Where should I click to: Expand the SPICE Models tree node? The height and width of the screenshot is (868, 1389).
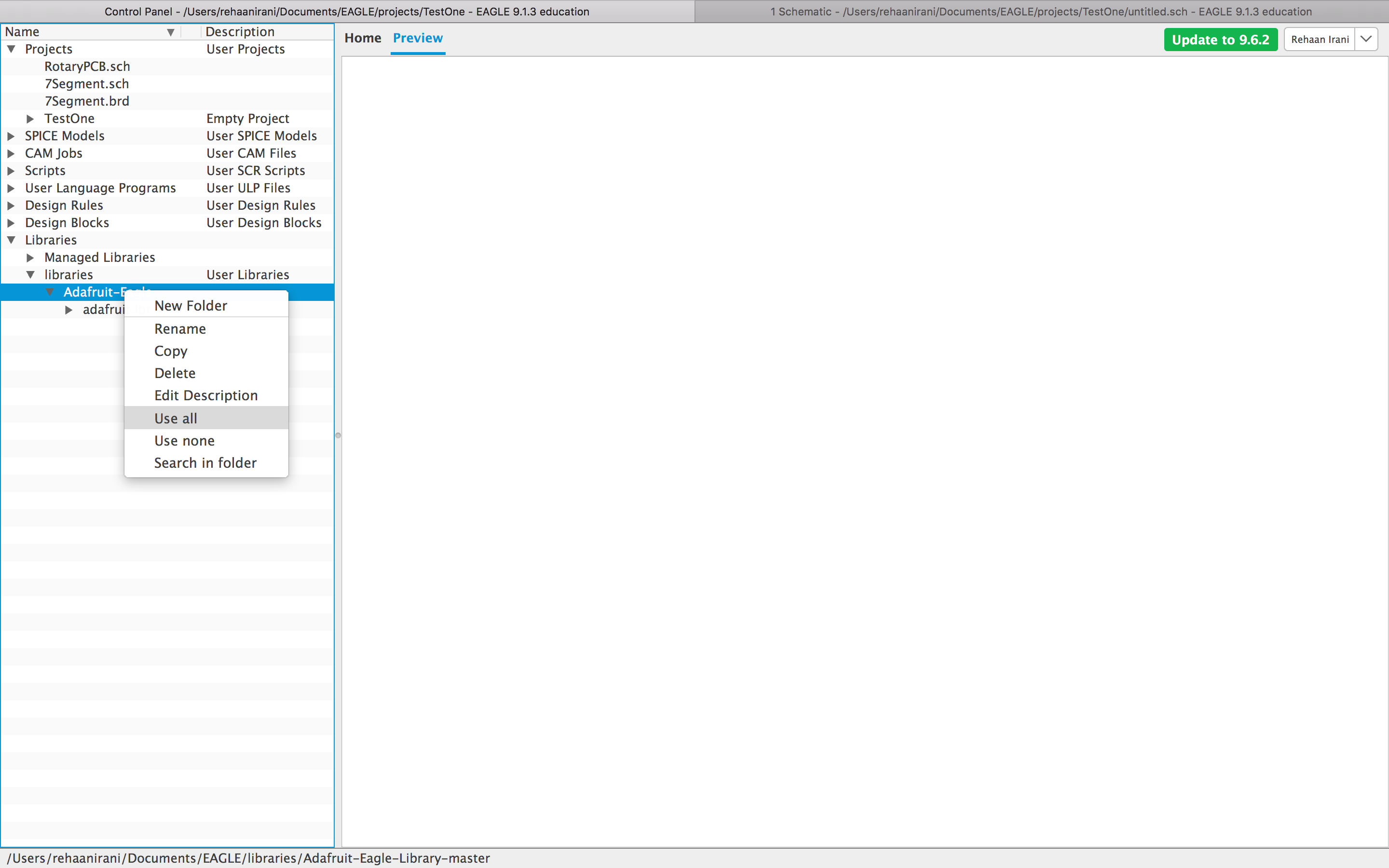(x=11, y=136)
